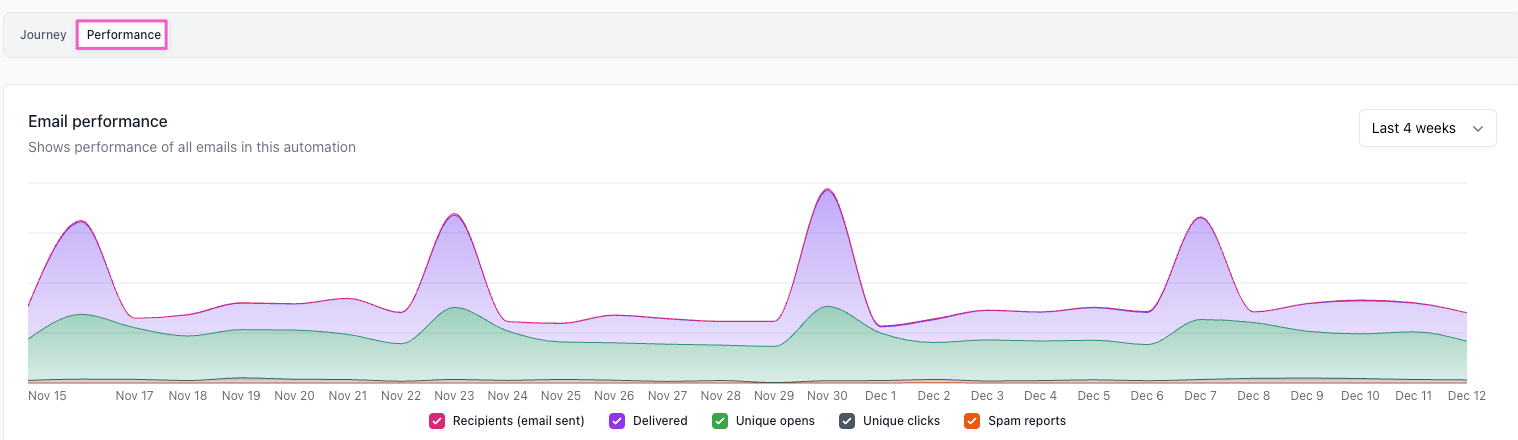This screenshot has height=440, width=1518.
Task: Click the Dec 12 axis date label
Action: (x=1466, y=396)
